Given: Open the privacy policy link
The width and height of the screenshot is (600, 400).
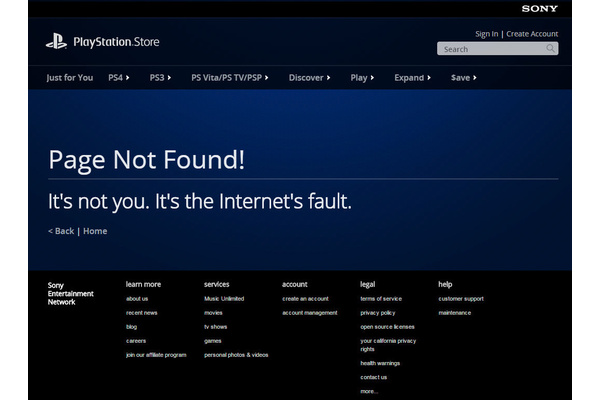Looking at the screenshot, I should tap(378, 313).
